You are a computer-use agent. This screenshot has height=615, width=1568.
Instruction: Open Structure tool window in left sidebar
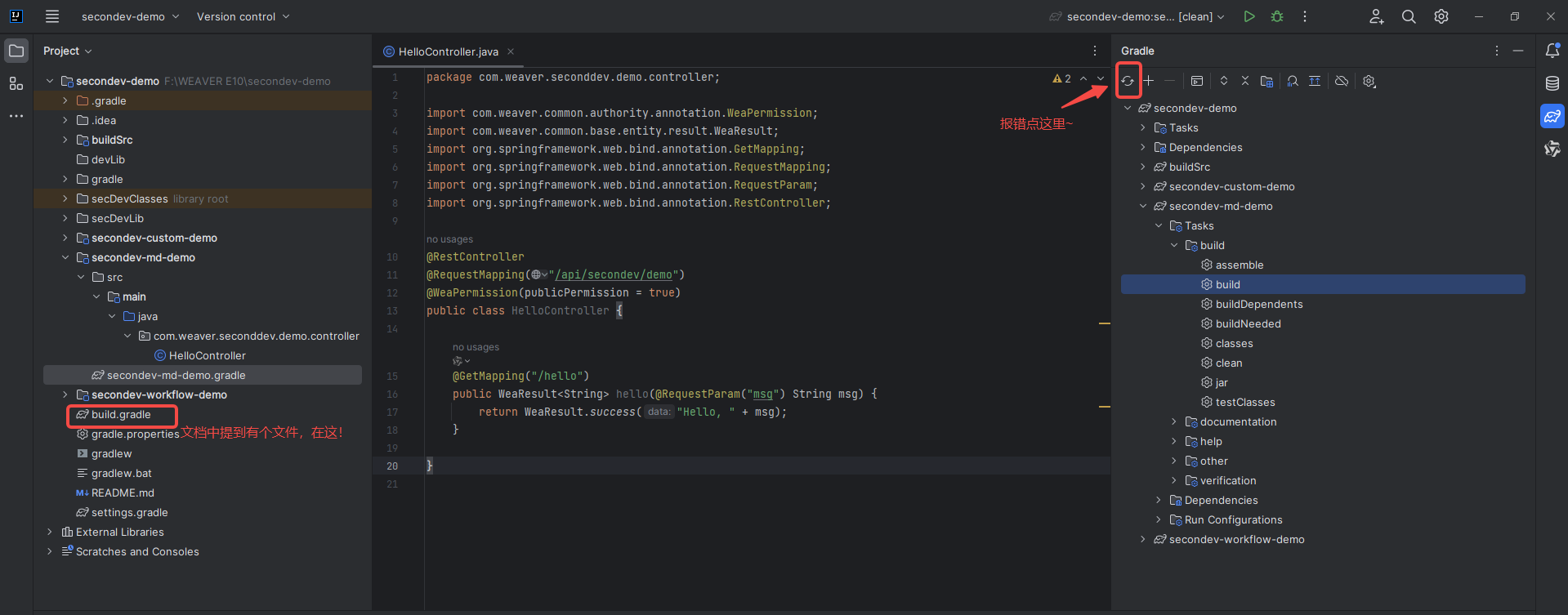point(16,83)
